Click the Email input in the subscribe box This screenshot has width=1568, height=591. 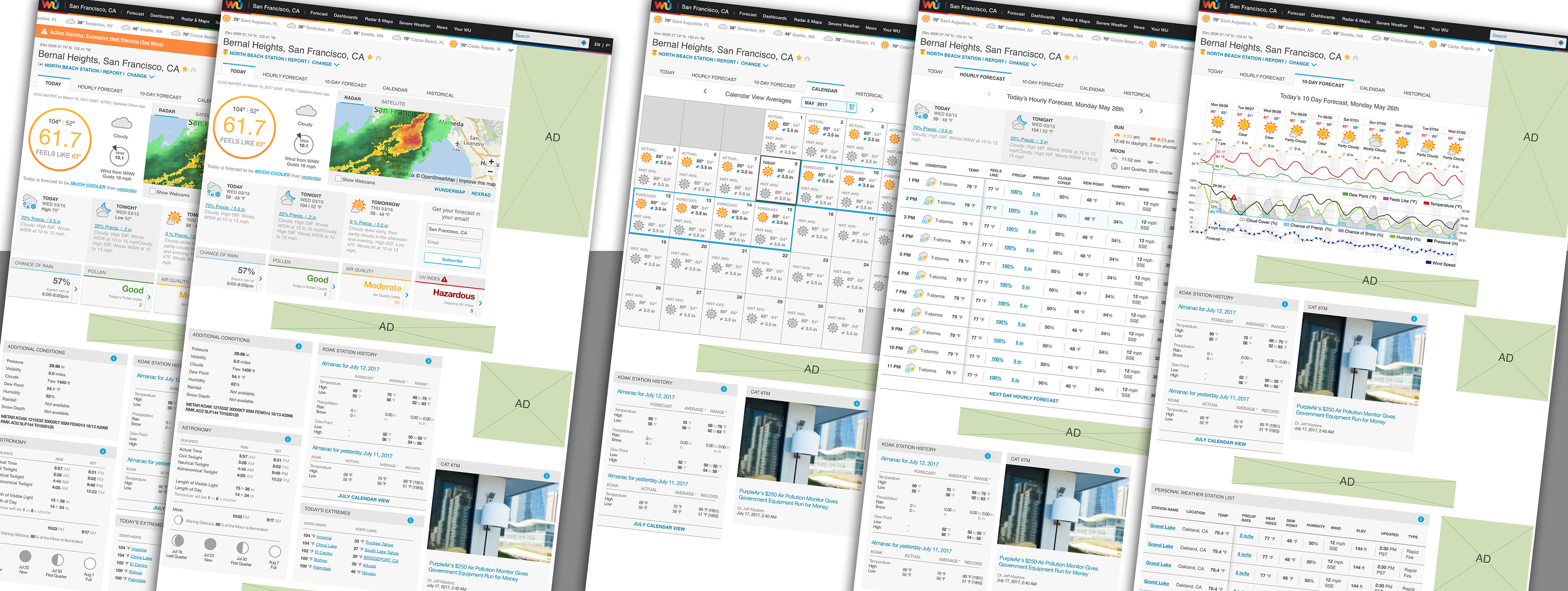point(453,245)
